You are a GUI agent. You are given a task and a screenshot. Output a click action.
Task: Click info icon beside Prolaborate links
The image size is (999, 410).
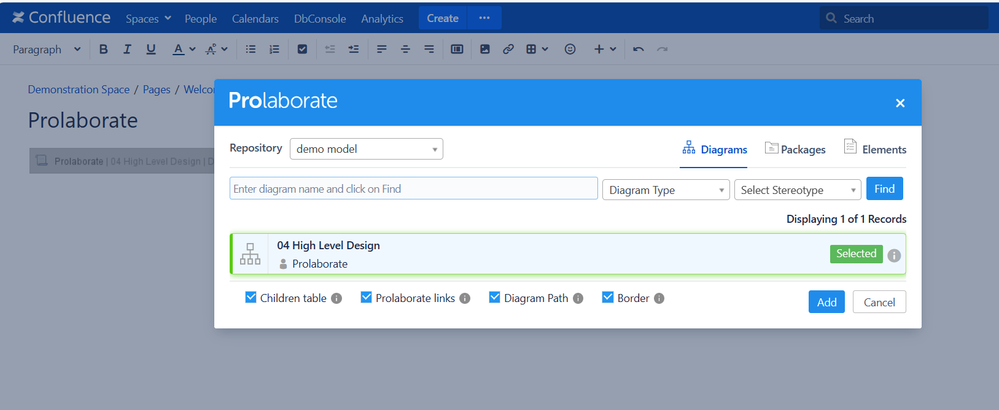coord(465,298)
